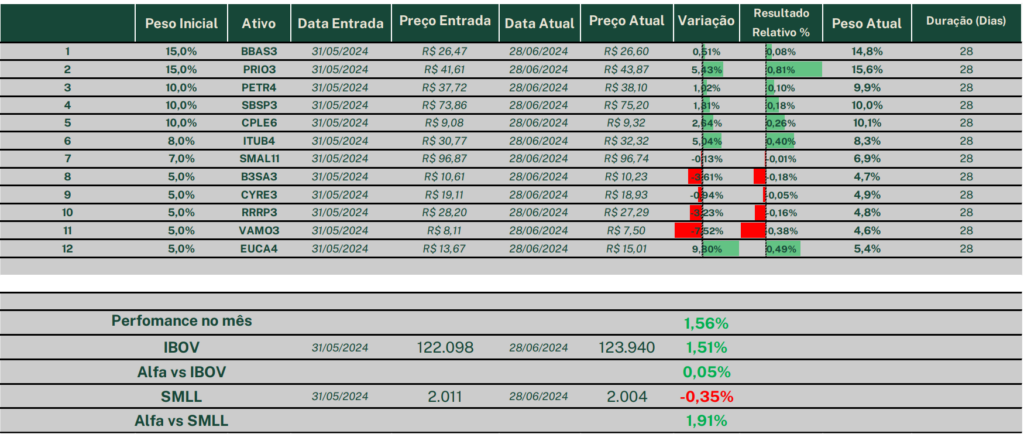Click the -7,52% variation cell of VAMO3
The image size is (1024, 437).
[x=706, y=231]
